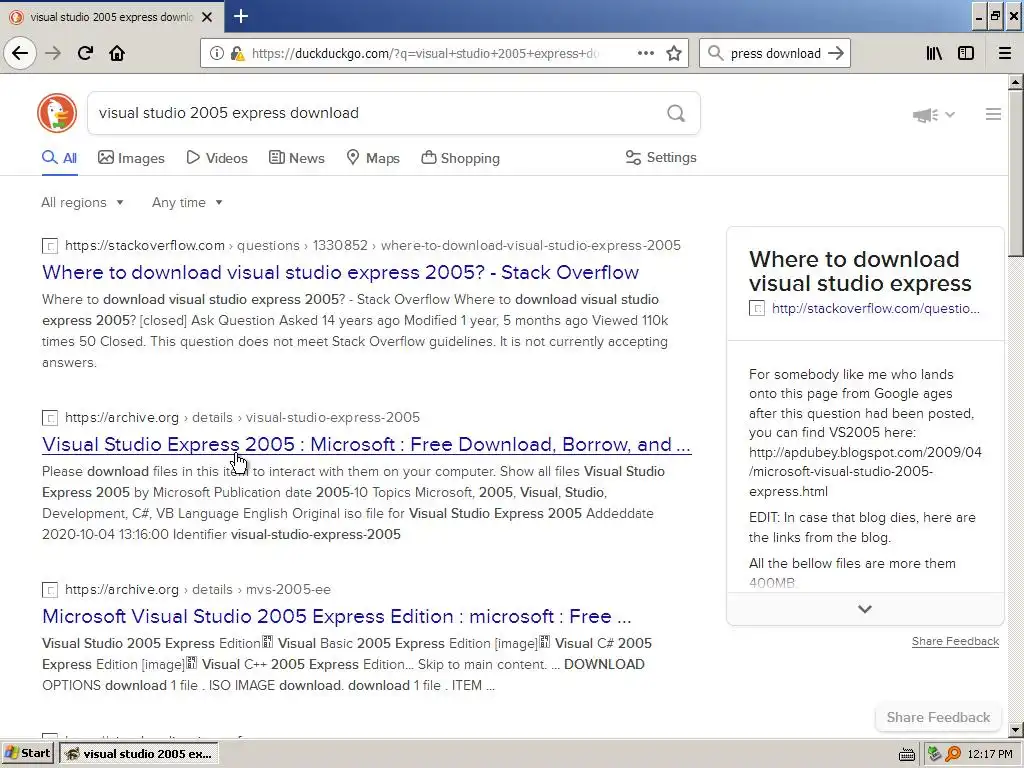Switch to the Images tab
The height and width of the screenshot is (768, 1024).
(x=131, y=158)
